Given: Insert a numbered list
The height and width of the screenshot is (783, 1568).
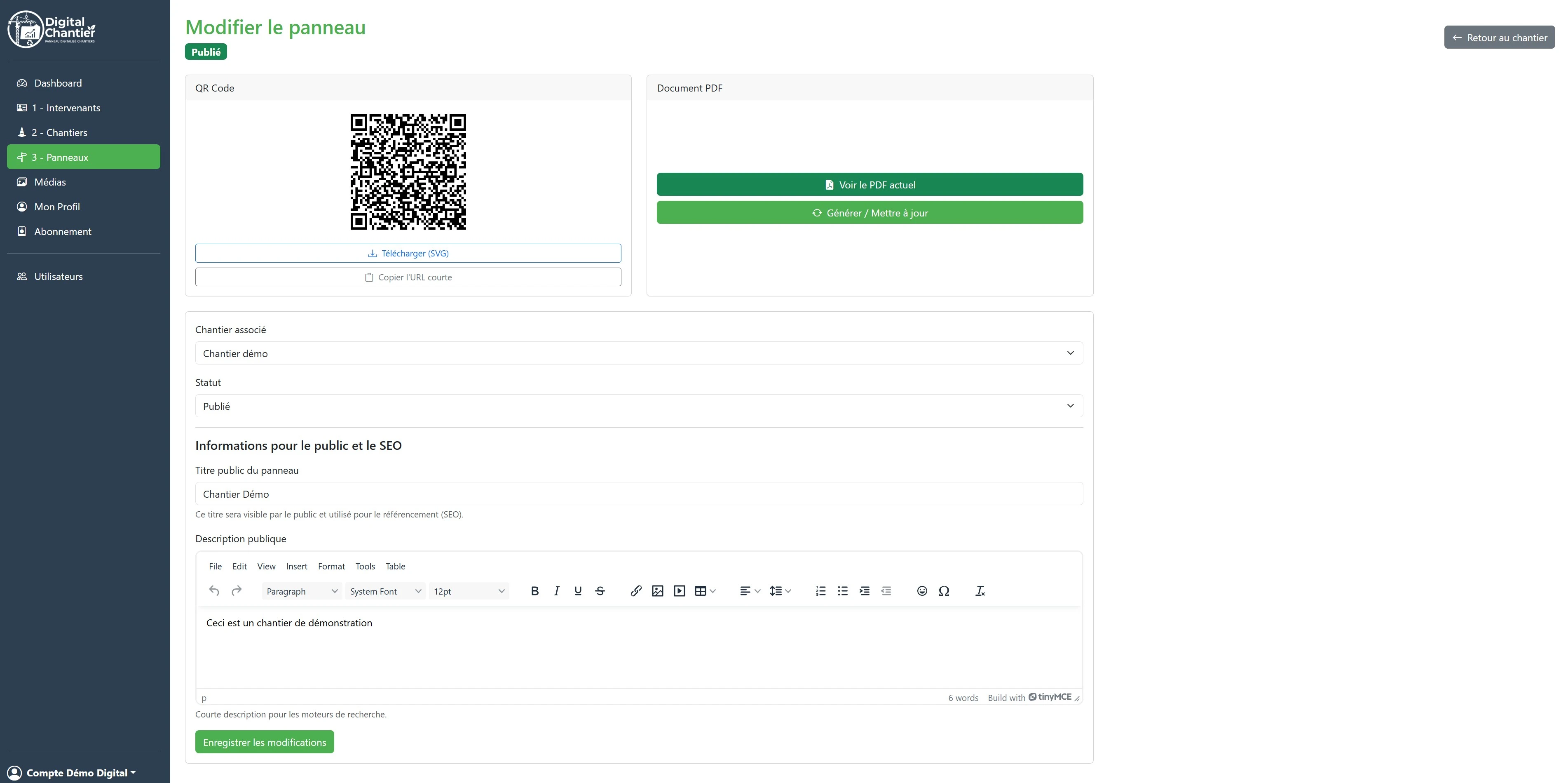Looking at the screenshot, I should click(x=820, y=590).
